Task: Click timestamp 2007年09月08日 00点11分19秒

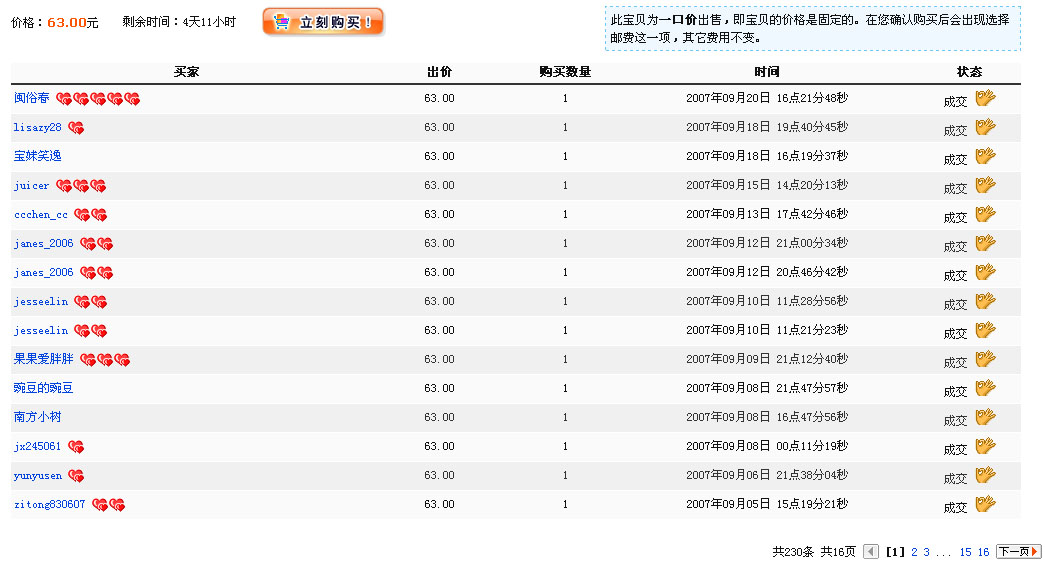Action: click(x=767, y=446)
